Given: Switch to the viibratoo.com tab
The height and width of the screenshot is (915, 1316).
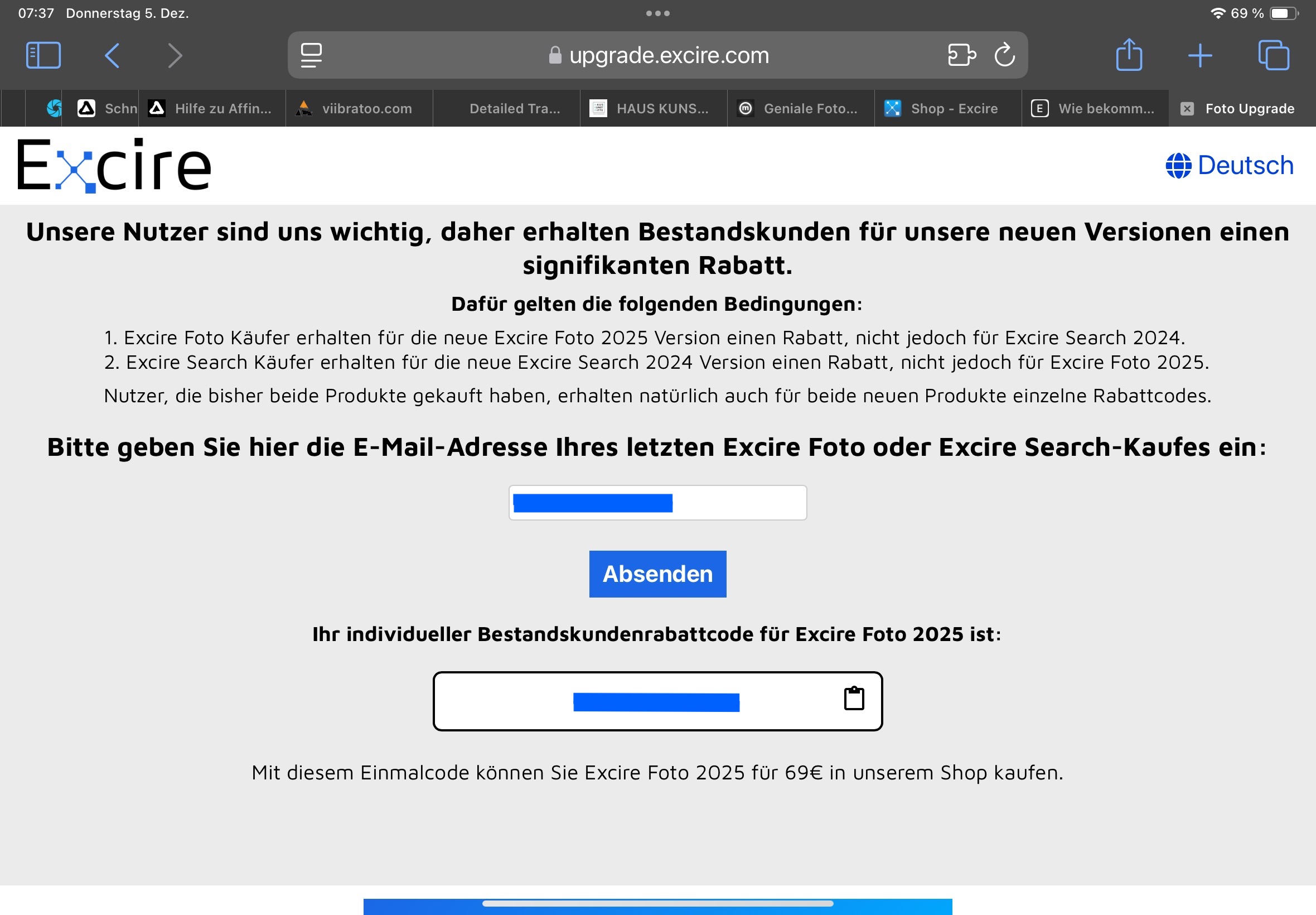Looking at the screenshot, I should [x=359, y=108].
